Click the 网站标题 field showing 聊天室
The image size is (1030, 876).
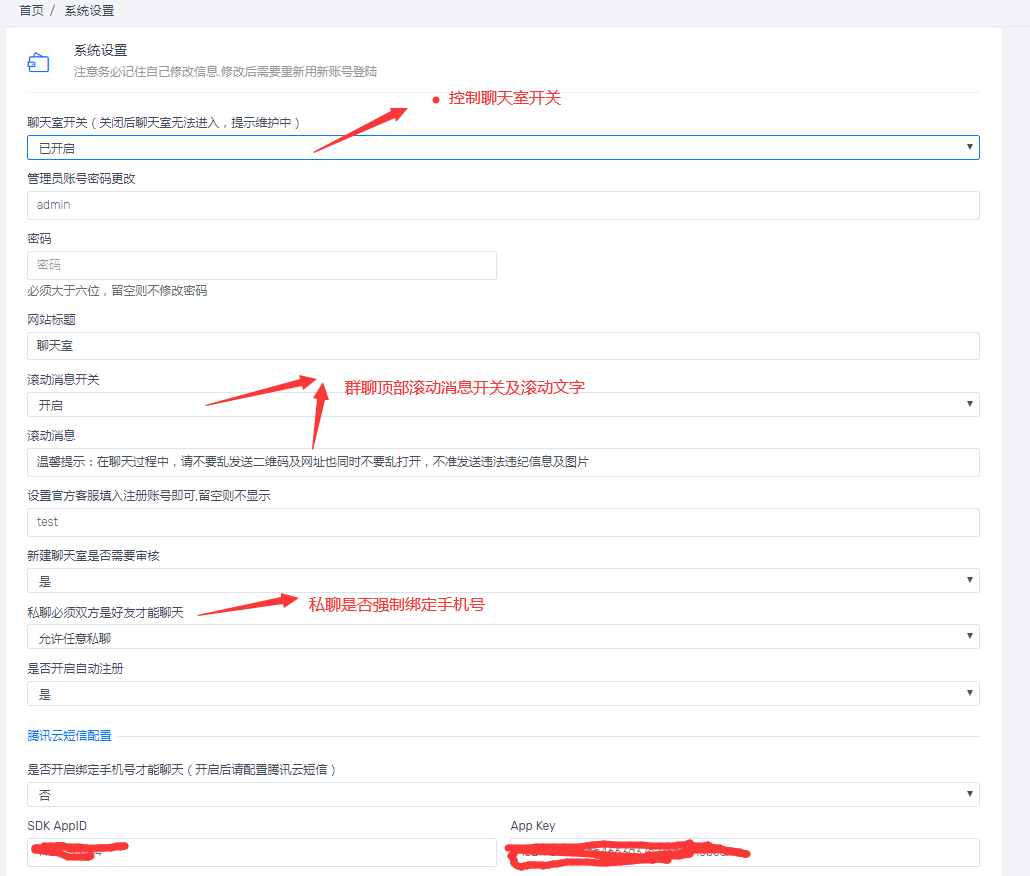pos(500,346)
